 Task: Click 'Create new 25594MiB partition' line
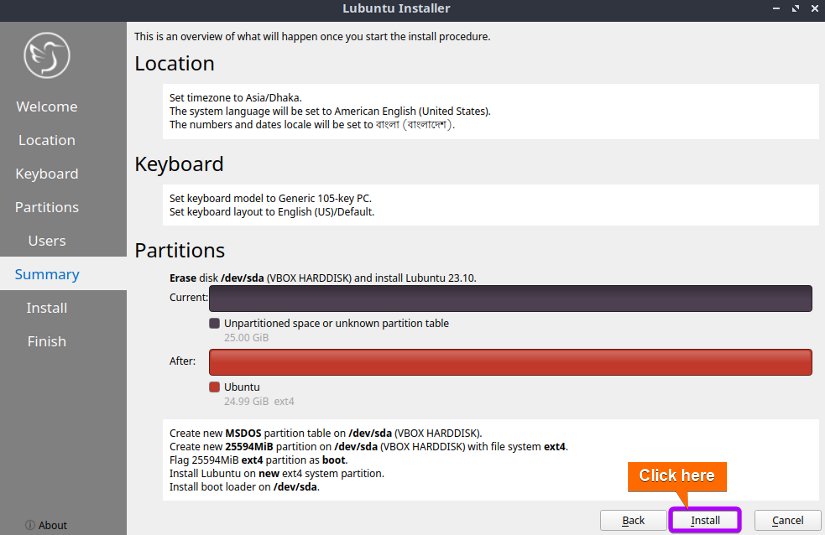point(369,447)
